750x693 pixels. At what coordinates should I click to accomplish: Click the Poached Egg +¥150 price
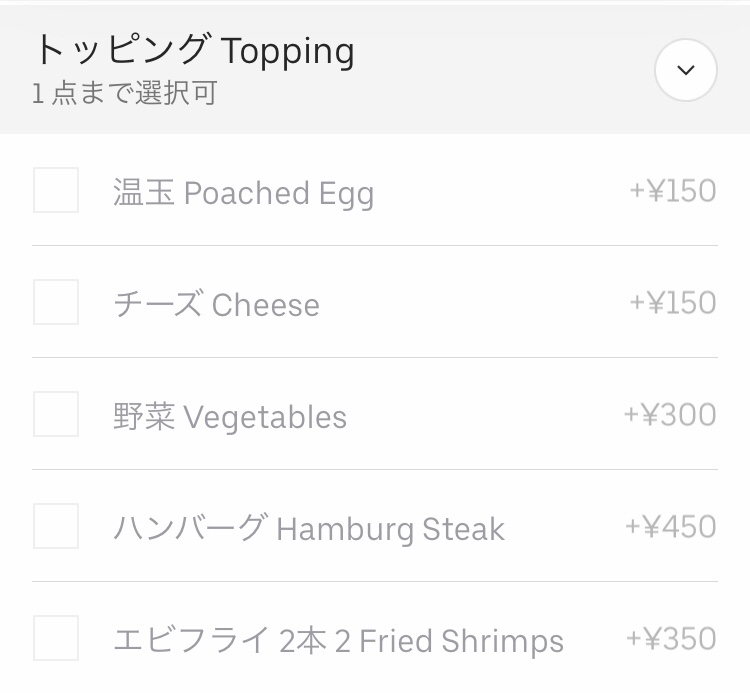click(x=672, y=190)
